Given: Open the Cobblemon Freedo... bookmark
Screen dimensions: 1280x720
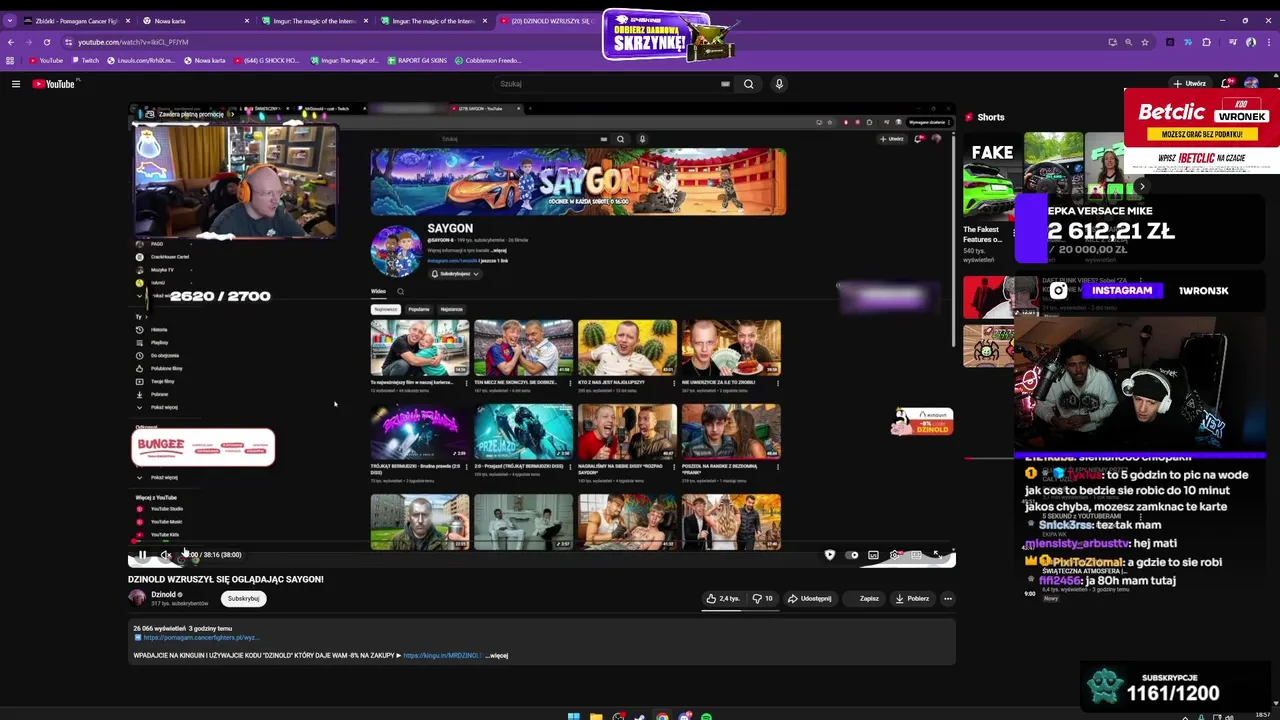Looking at the screenshot, I should (487, 60).
